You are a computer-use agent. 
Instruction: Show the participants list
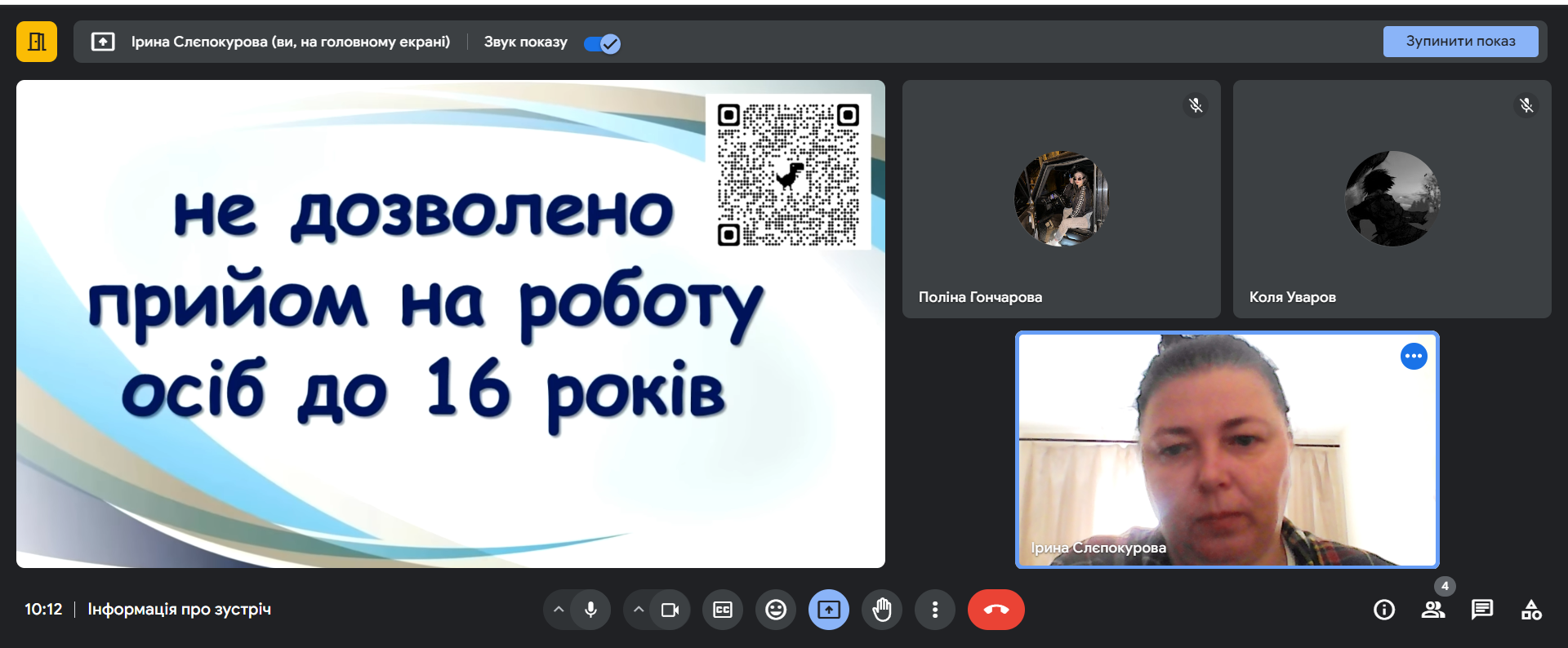tap(1433, 610)
